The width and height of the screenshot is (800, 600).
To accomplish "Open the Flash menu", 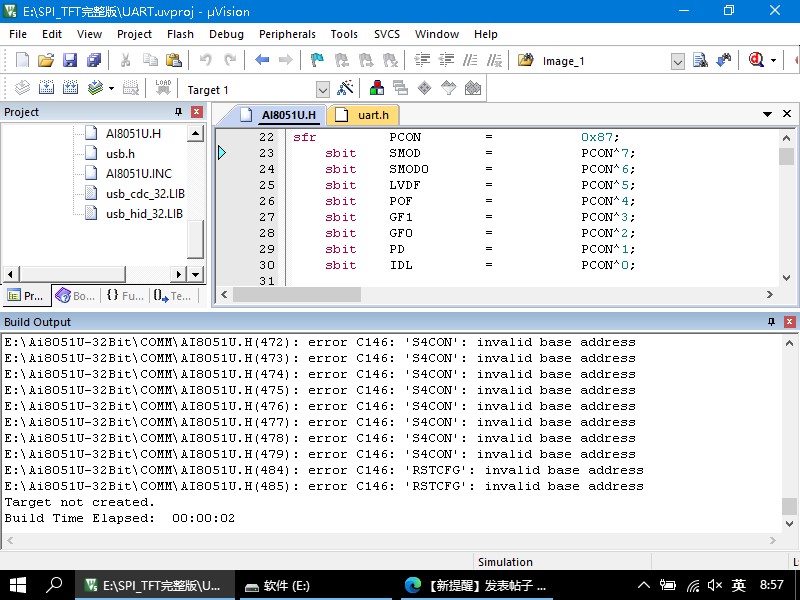I will coord(180,34).
